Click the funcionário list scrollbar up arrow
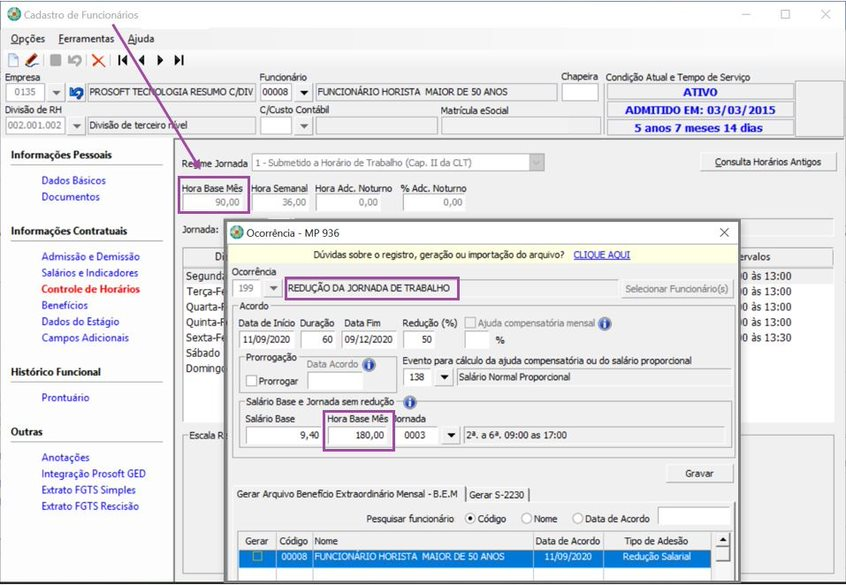The image size is (846, 585). 722,540
